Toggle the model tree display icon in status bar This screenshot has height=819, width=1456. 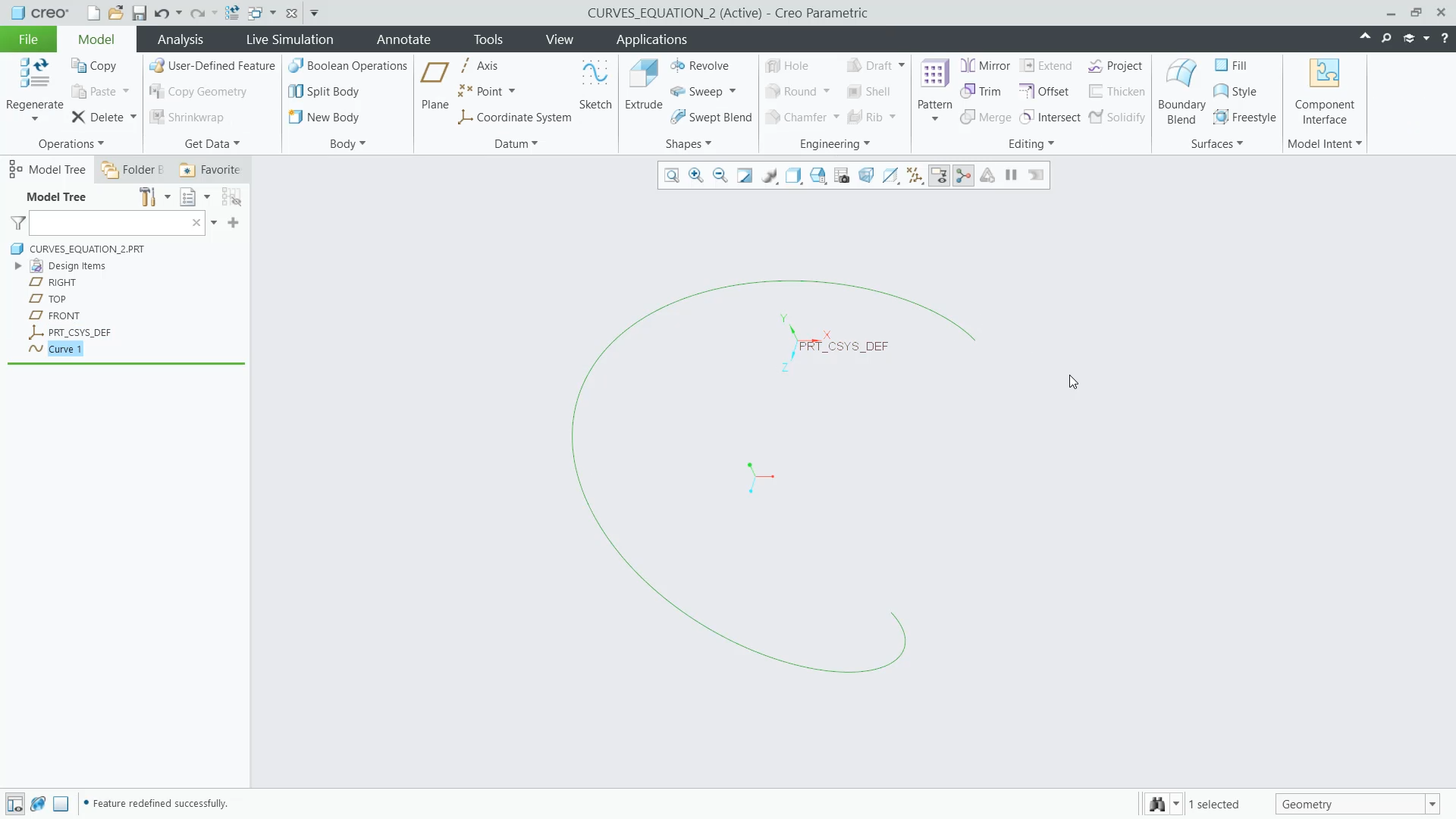(x=14, y=804)
